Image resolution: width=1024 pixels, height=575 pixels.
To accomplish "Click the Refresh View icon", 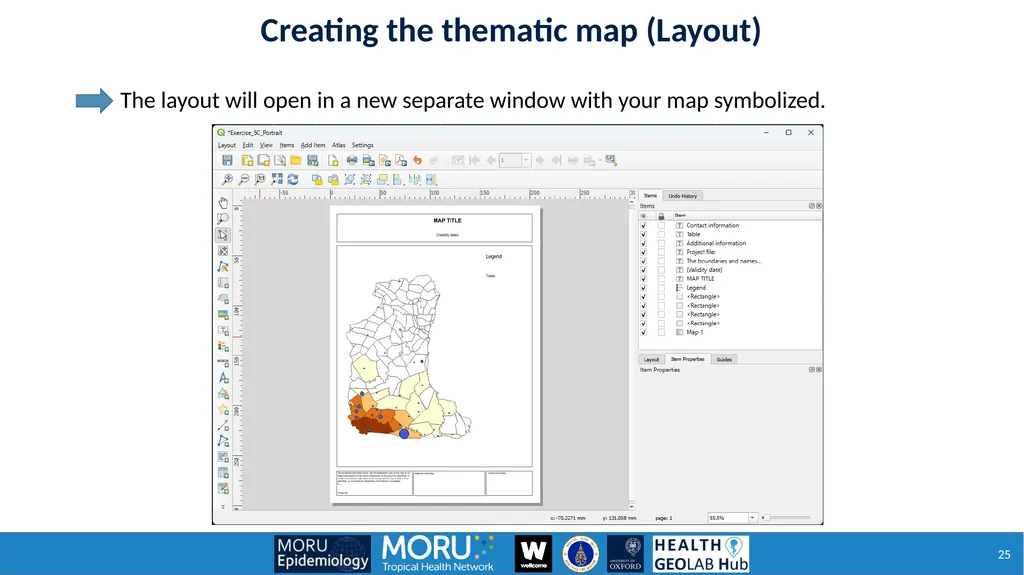I will coord(293,179).
